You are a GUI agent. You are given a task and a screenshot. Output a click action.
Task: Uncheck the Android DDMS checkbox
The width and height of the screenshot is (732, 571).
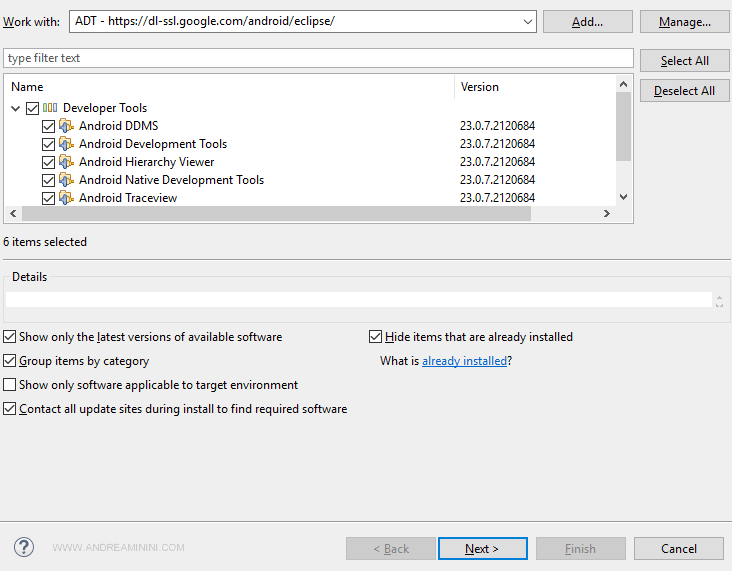pyautogui.click(x=48, y=127)
